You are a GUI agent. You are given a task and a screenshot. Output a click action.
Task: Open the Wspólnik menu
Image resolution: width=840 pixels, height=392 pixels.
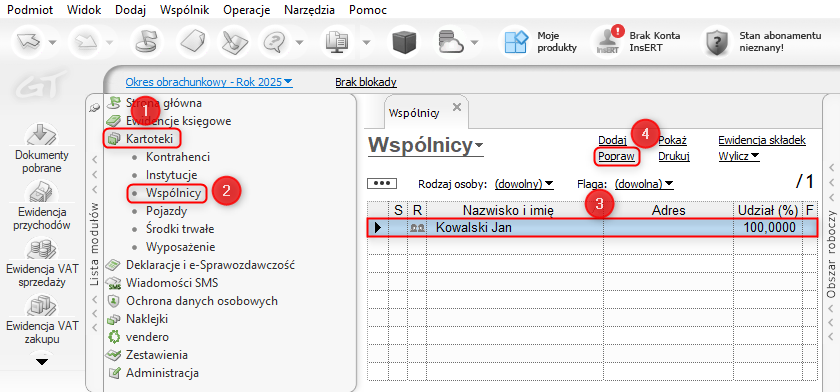coord(184,10)
